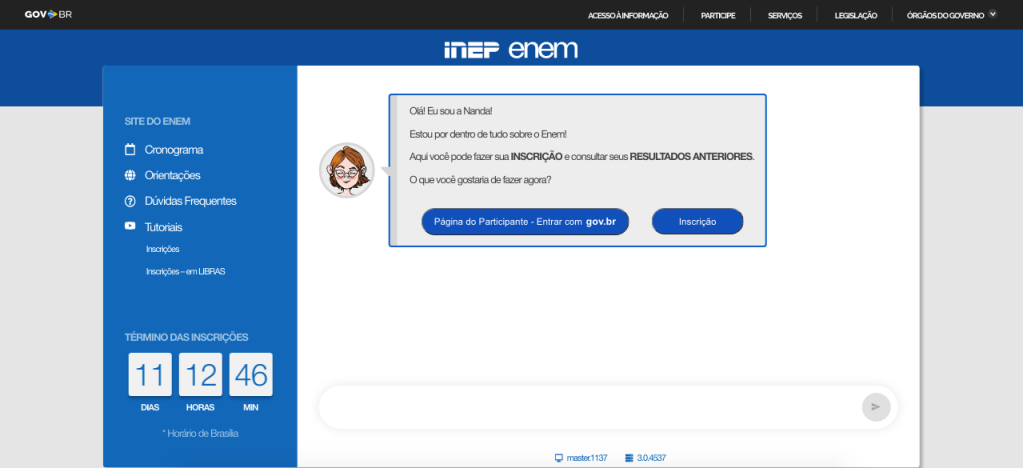Open the Dúvidas Frequentes link
This screenshot has width=1023, height=468.
tap(191, 201)
